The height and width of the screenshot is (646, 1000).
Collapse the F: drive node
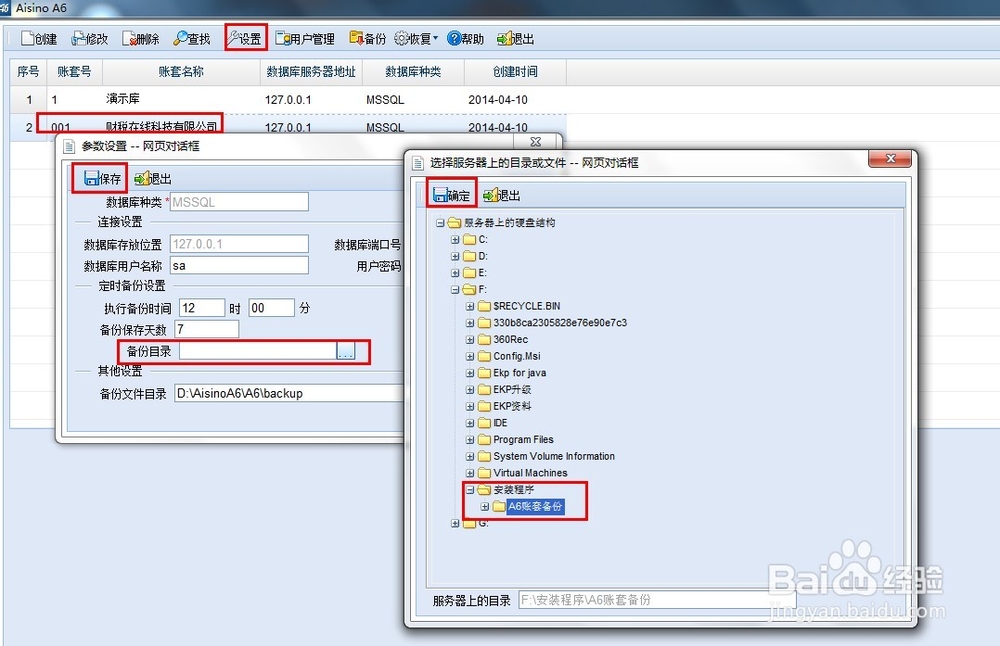coord(455,290)
